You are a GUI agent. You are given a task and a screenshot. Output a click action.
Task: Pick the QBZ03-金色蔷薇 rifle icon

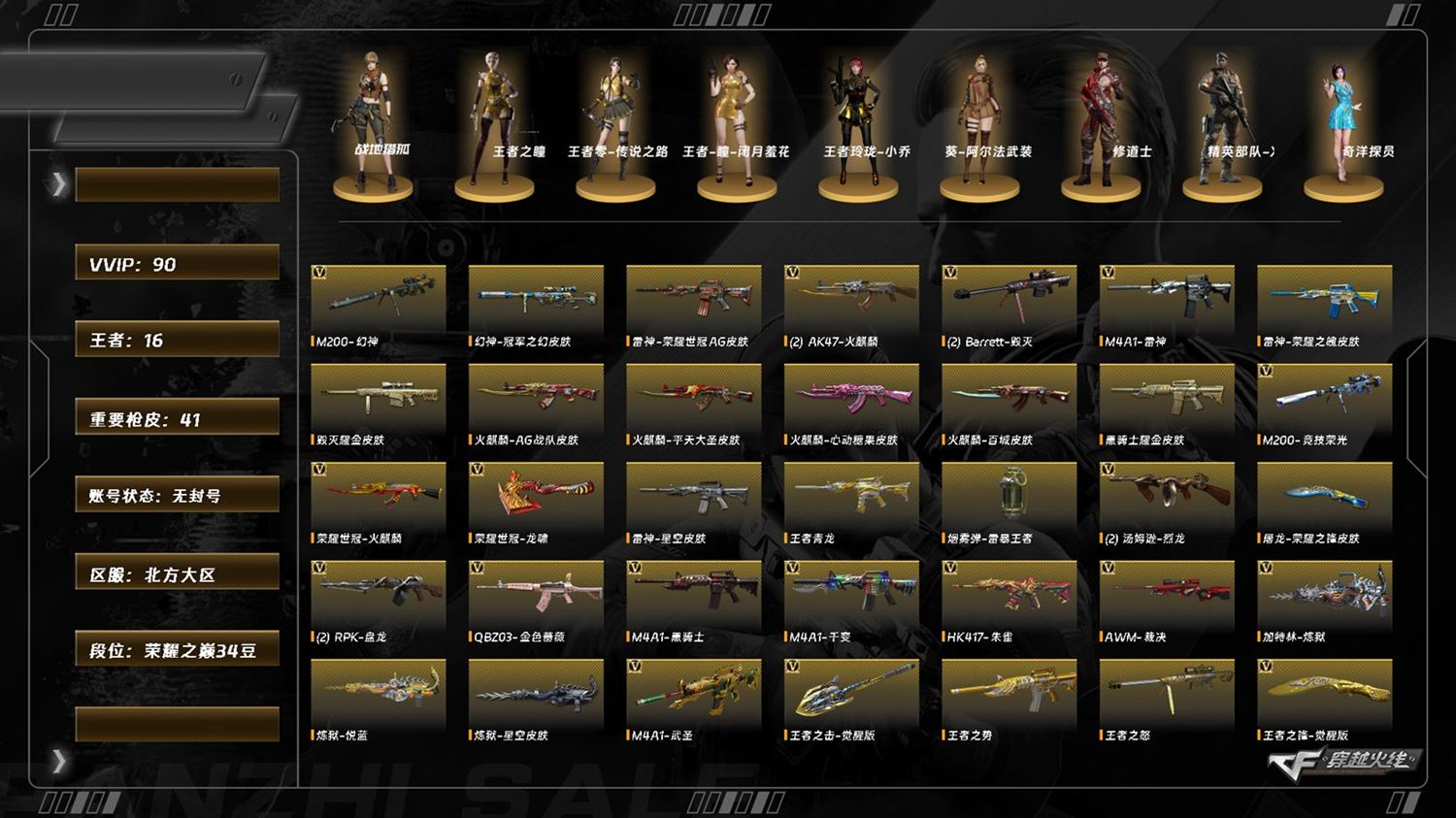(536, 594)
